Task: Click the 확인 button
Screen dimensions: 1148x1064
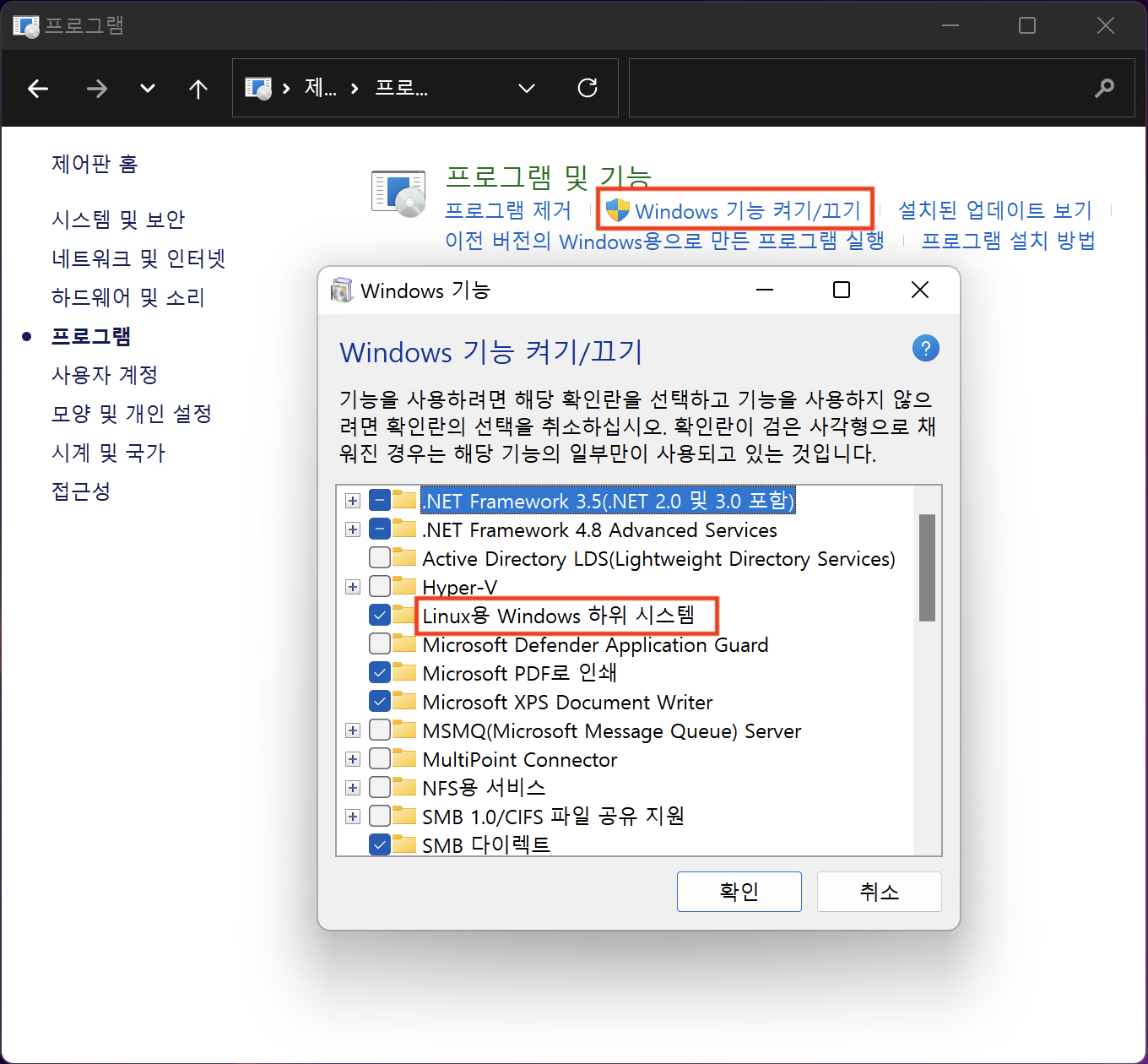Action: coord(739,891)
